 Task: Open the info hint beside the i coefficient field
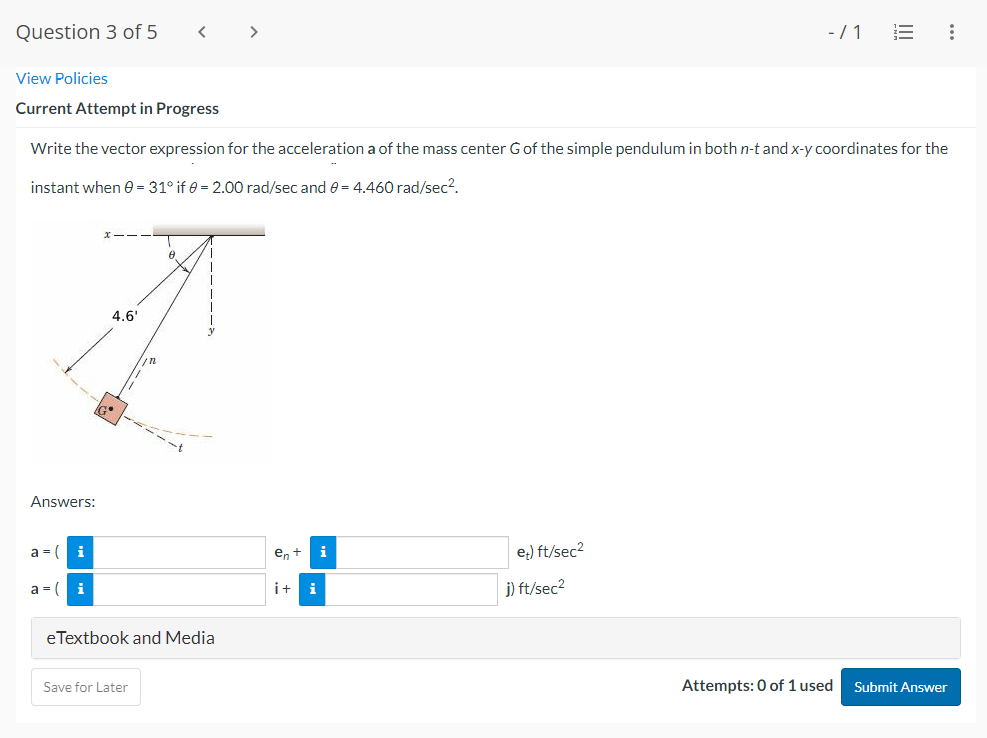tap(80, 588)
